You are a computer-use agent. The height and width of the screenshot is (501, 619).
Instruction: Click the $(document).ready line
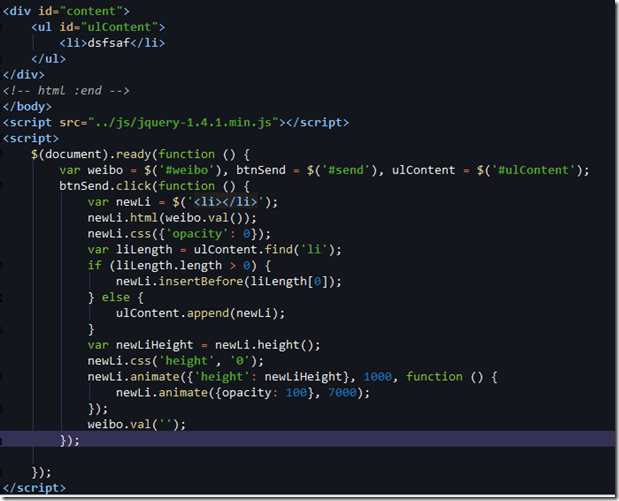point(140,154)
